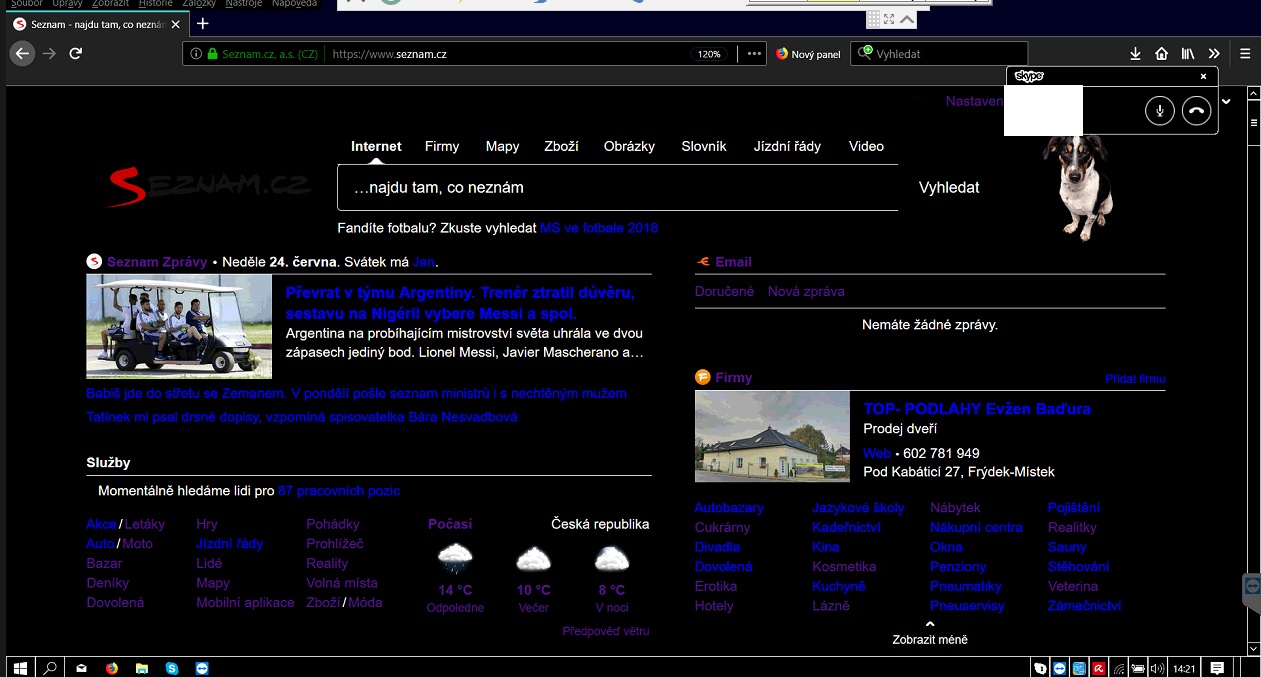Image resolution: width=1261 pixels, height=677 pixels.
Task: Switch to the Video search tab
Action: [x=866, y=146]
